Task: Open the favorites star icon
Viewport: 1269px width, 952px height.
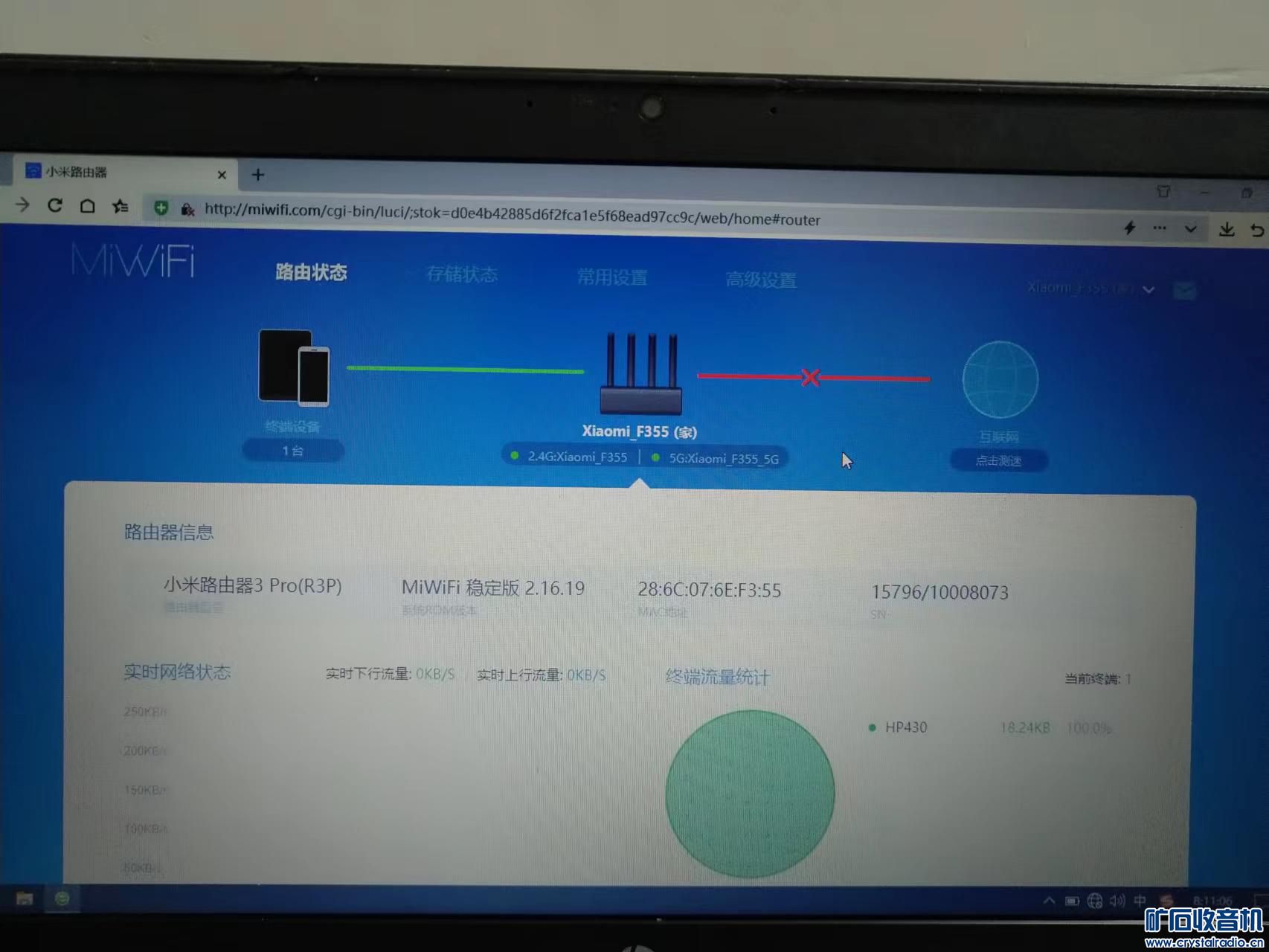Action: pos(121,207)
